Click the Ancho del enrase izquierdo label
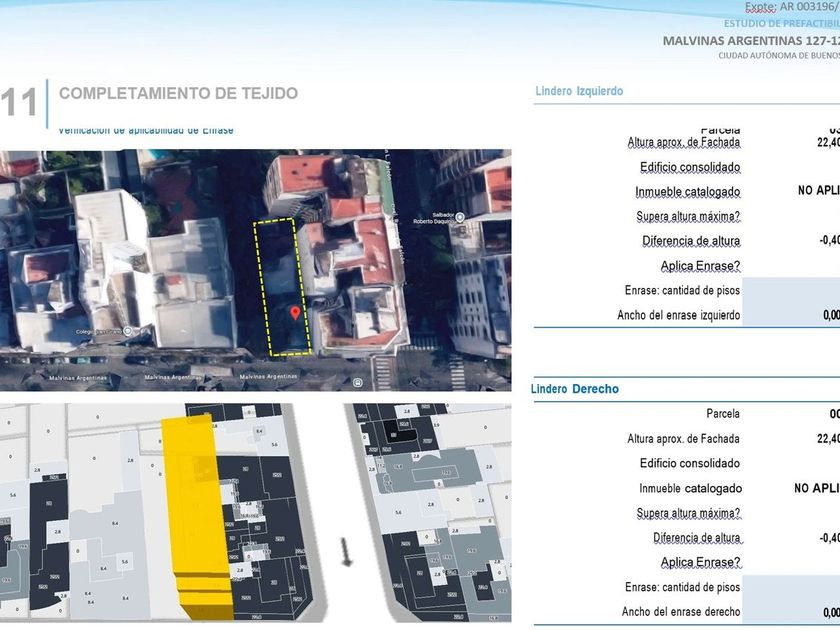The image size is (840, 630). (x=679, y=315)
